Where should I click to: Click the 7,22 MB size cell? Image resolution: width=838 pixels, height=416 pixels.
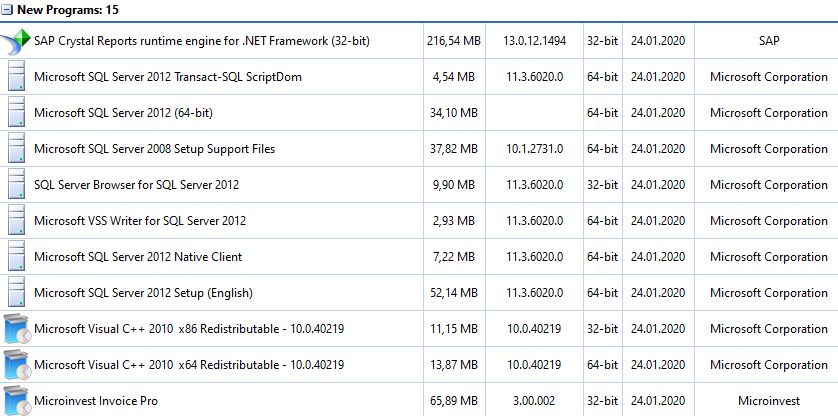point(454,257)
